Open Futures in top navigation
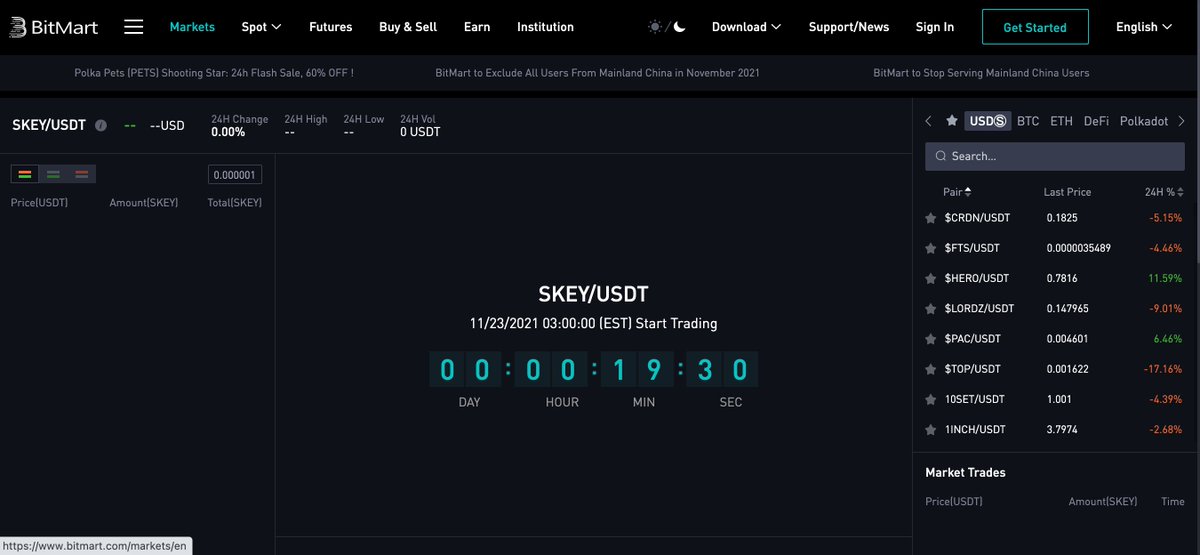This screenshot has width=1200, height=555. click(x=331, y=27)
